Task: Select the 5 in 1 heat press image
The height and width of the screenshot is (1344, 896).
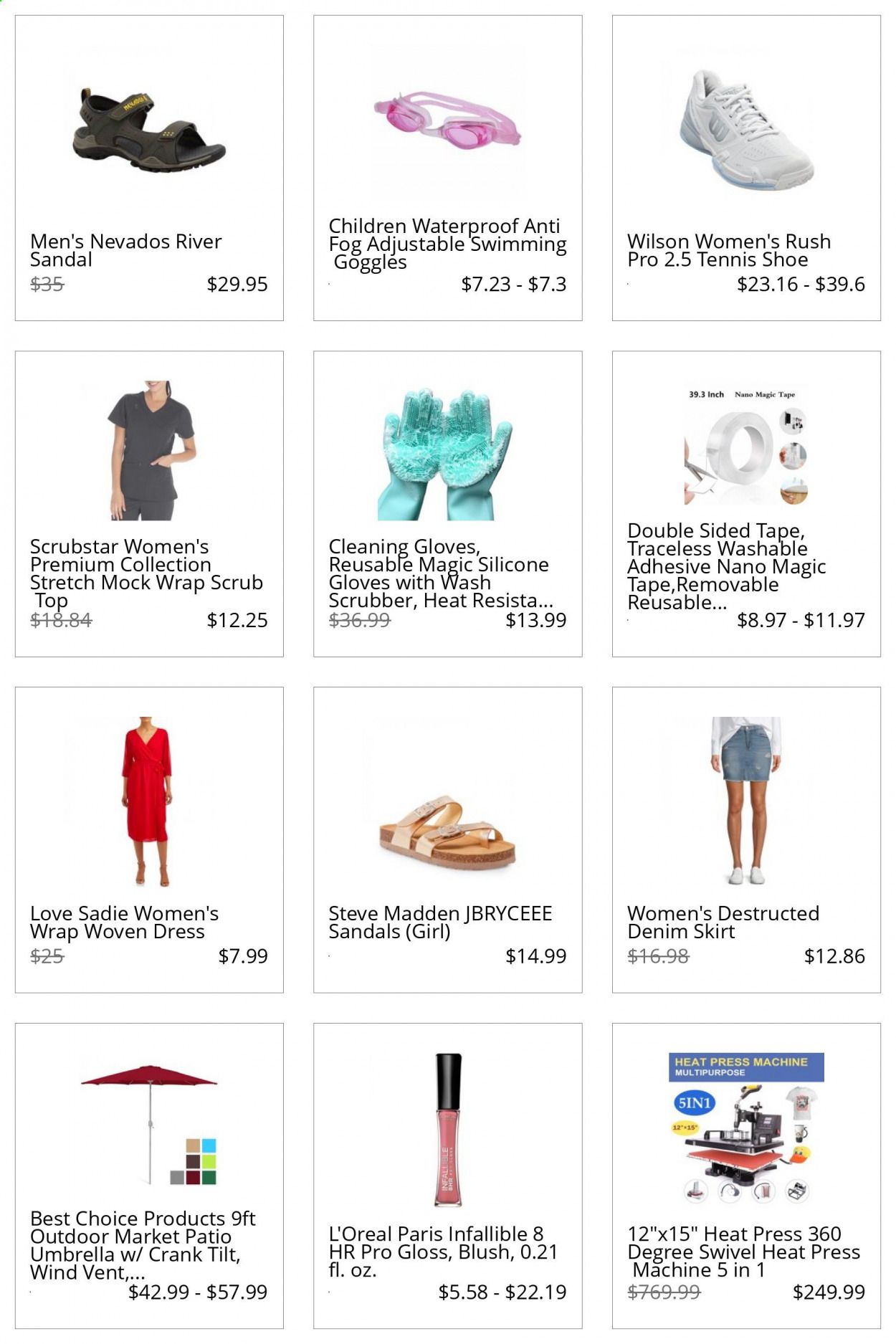Action: point(746,1128)
